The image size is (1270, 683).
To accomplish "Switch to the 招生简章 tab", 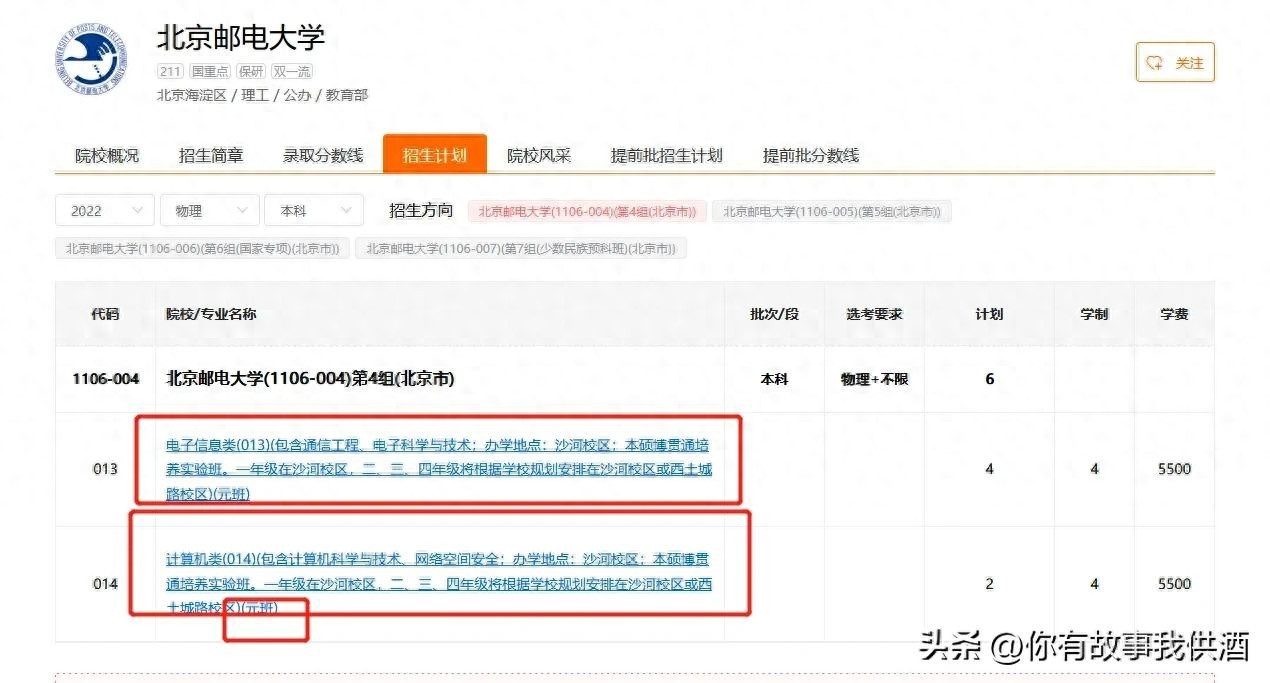I will tap(211, 155).
